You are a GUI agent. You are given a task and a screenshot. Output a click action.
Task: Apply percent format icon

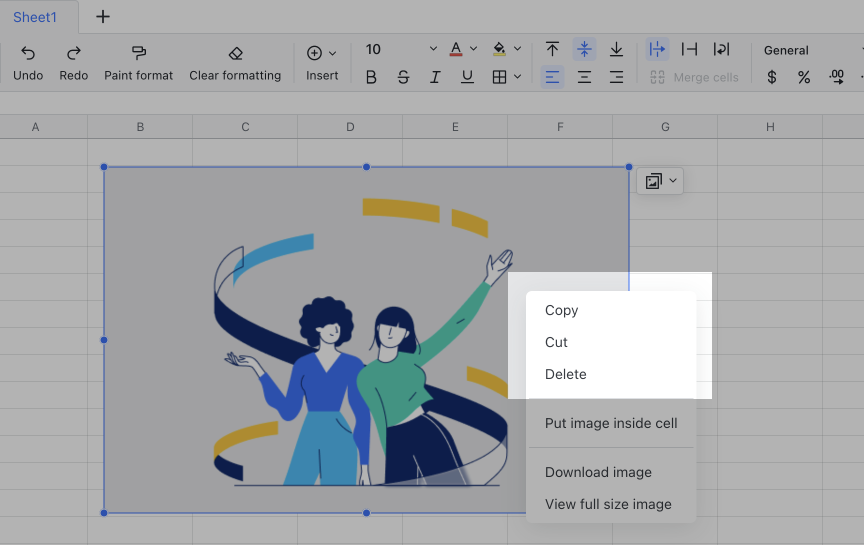pos(803,77)
